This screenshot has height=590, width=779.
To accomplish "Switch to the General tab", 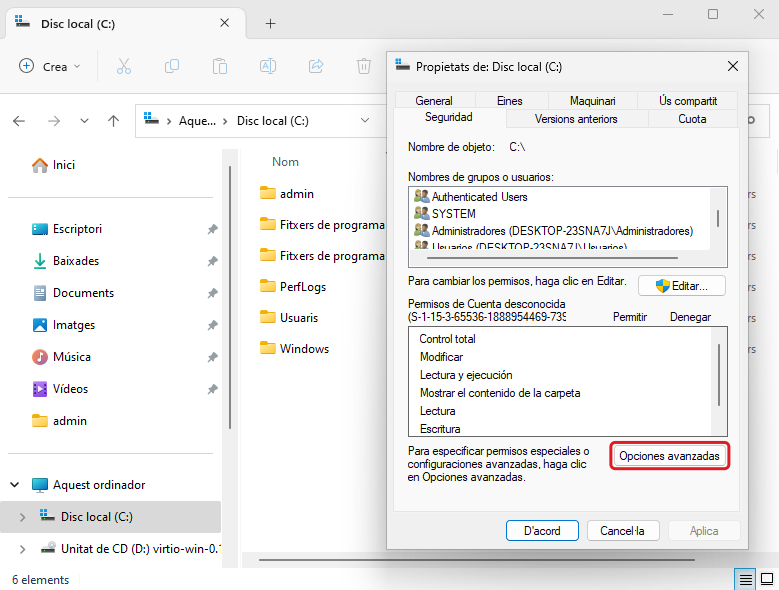I will (434, 101).
